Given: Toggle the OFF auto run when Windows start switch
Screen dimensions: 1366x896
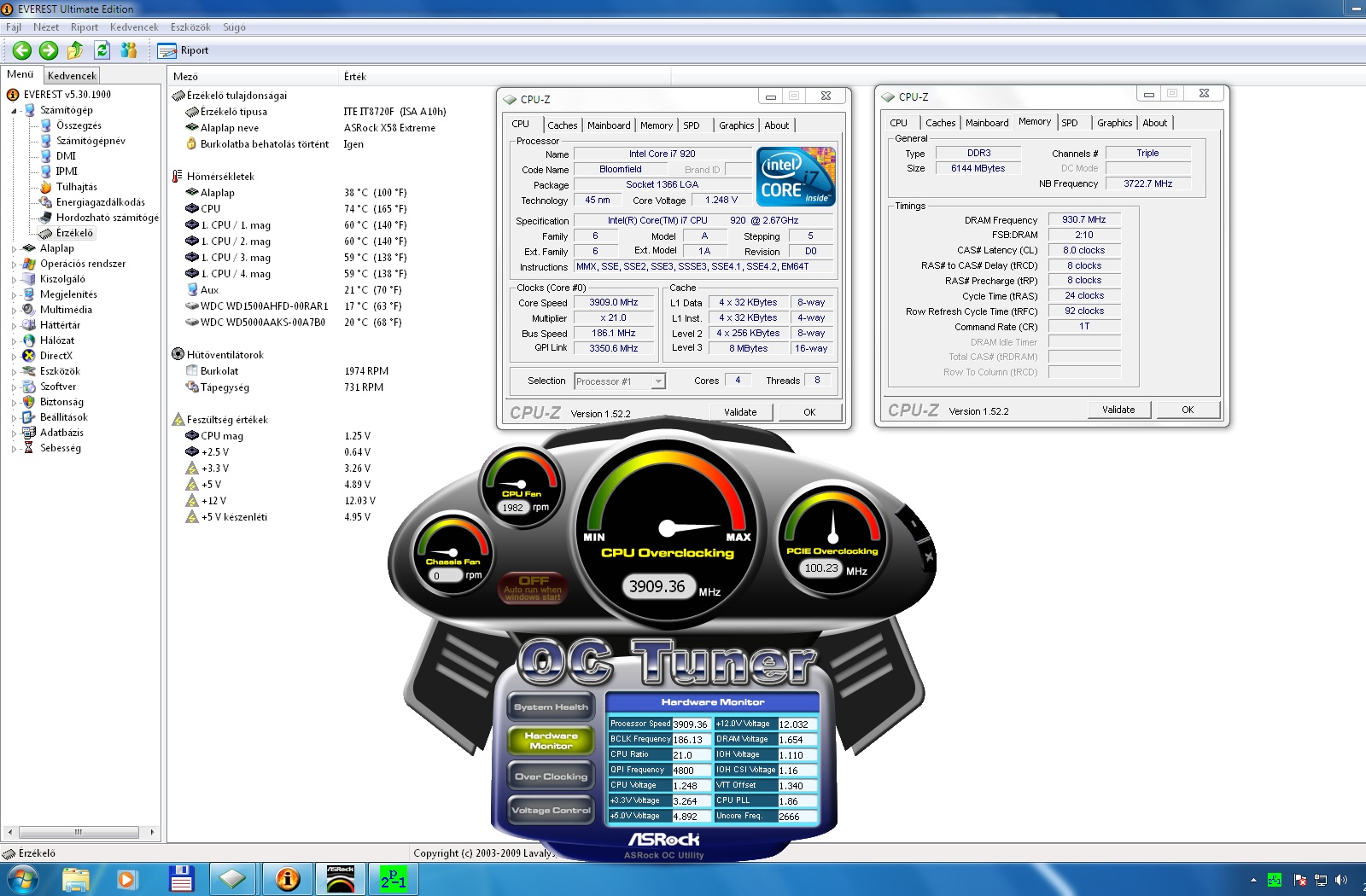Looking at the screenshot, I should point(533,587).
